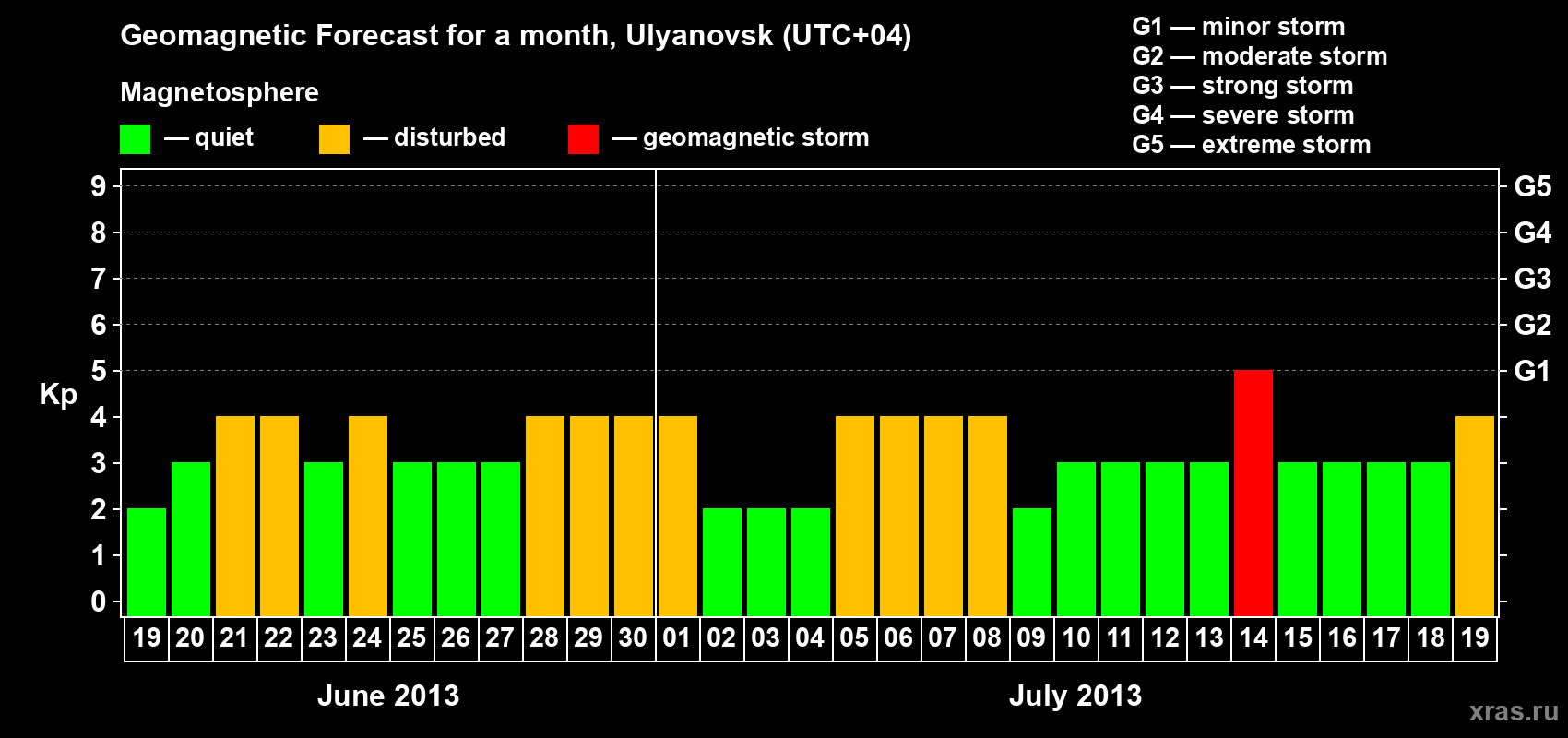Screen dimensions: 1568x738
Task: Click the 'G3 — strong storm' legend line
Action: pyautogui.click(x=1243, y=86)
